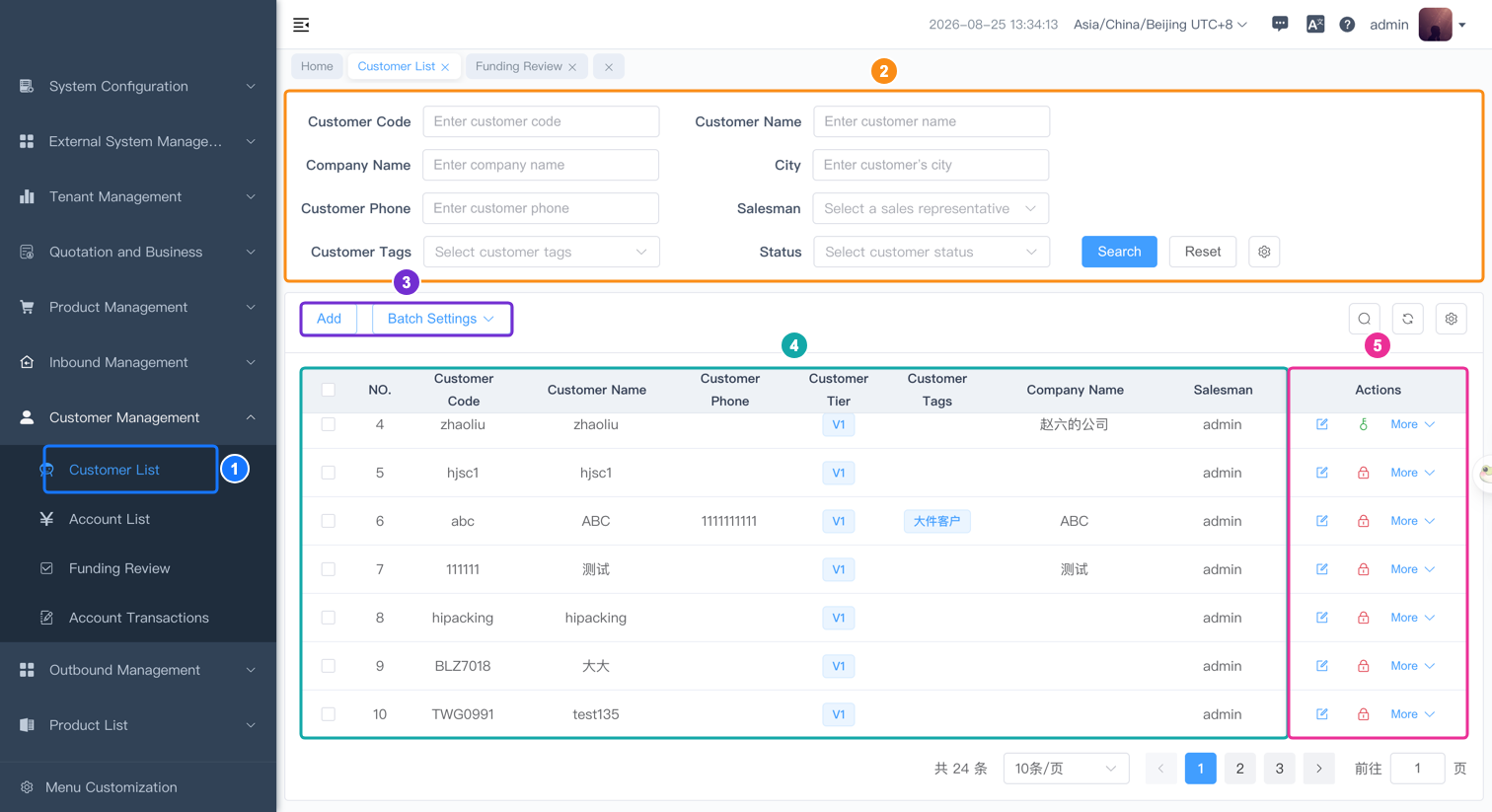Tick the checkbox for row 111111

329,569
